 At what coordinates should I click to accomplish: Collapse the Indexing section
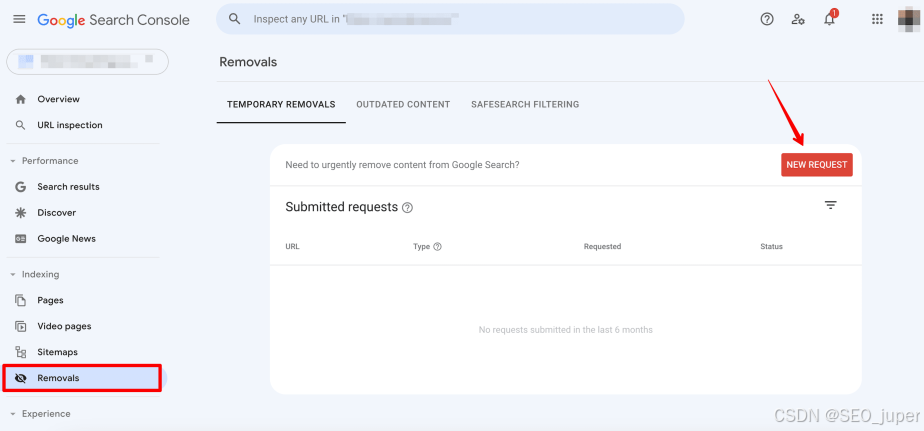tap(35, 274)
